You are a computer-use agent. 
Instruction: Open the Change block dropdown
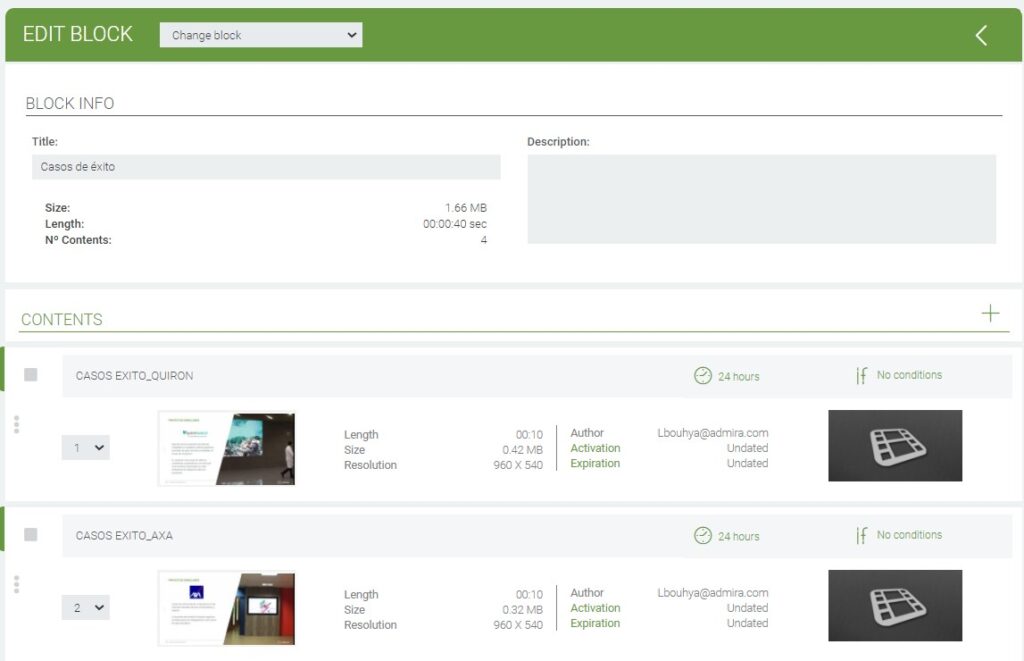[x=261, y=35]
